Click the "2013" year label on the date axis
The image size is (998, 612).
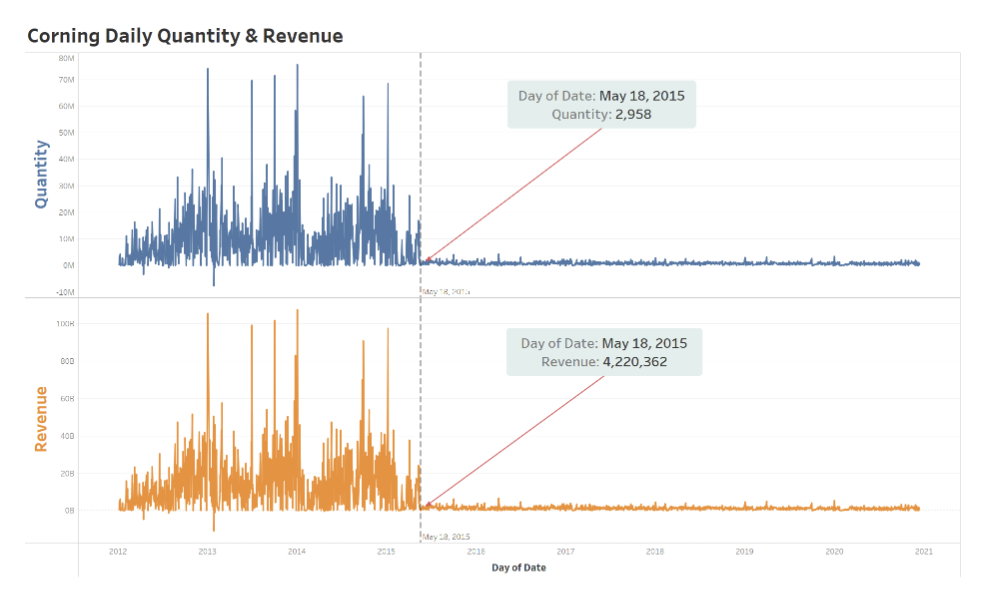pyautogui.click(x=207, y=552)
